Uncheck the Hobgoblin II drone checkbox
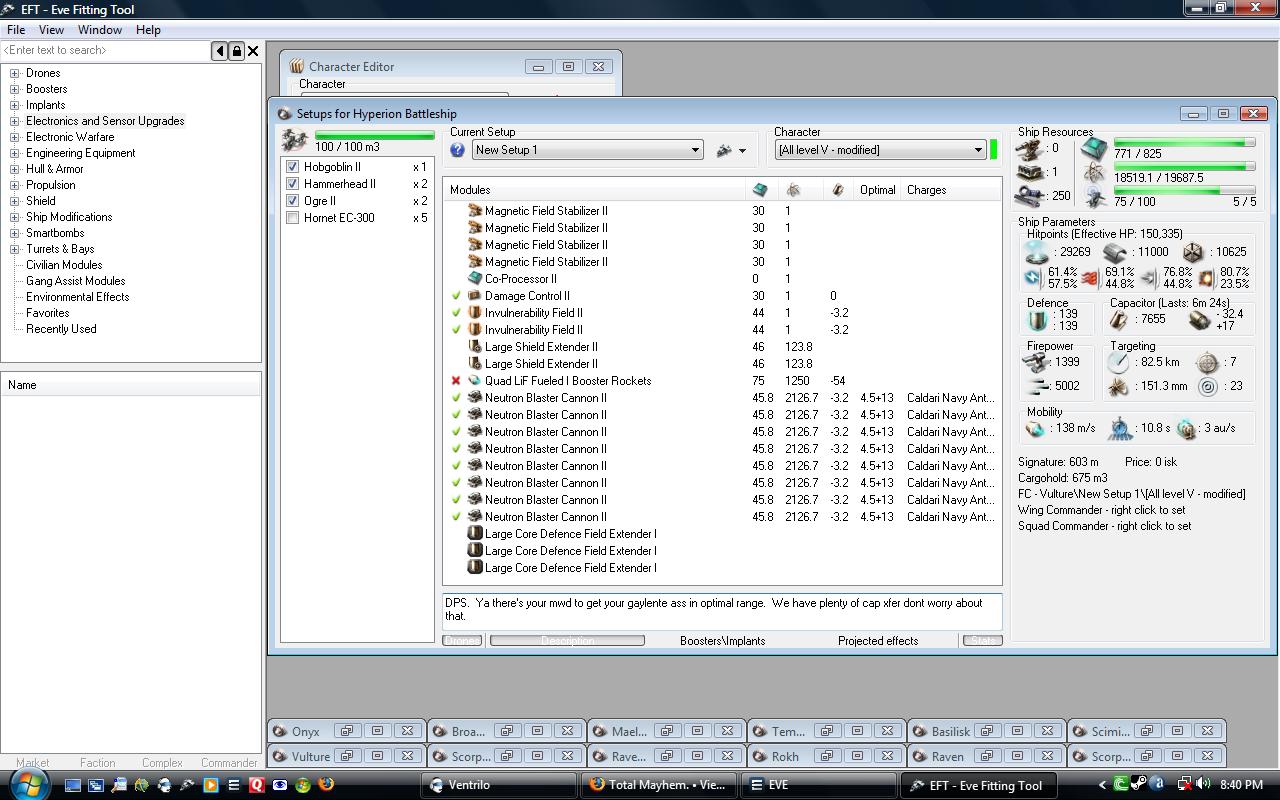This screenshot has height=800, width=1280. 292,167
